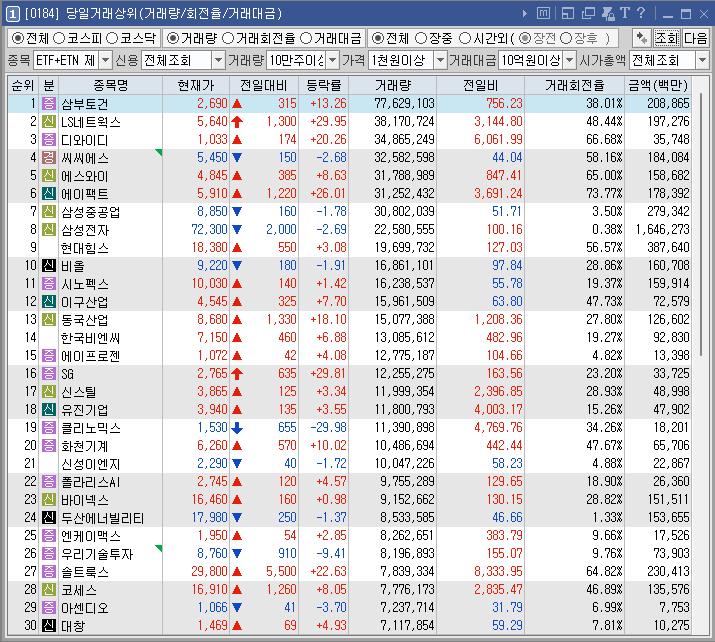Open stock 삼성전자 in the list
Screen dimensions: 715x642
(x=85, y=230)
